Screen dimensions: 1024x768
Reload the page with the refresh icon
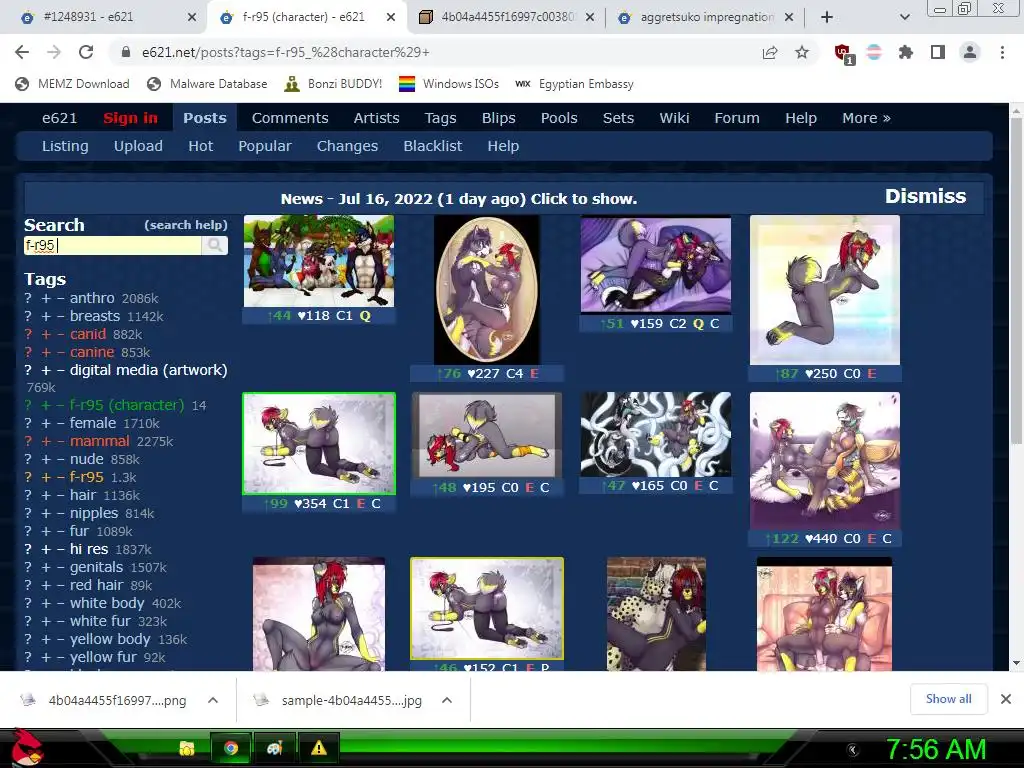[x=86, y=52]
